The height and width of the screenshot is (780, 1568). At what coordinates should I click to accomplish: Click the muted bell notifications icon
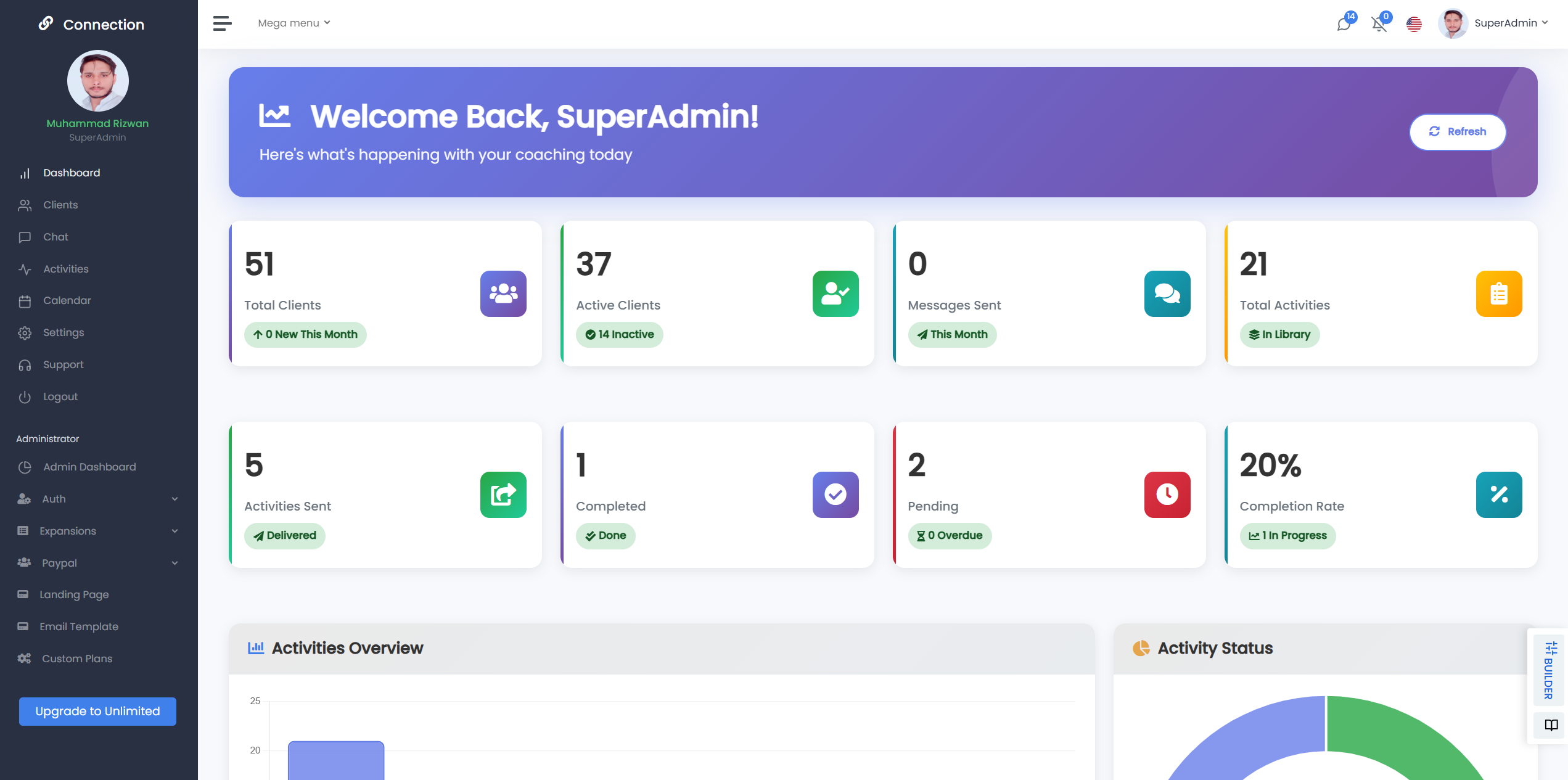tap(1379, 24)
